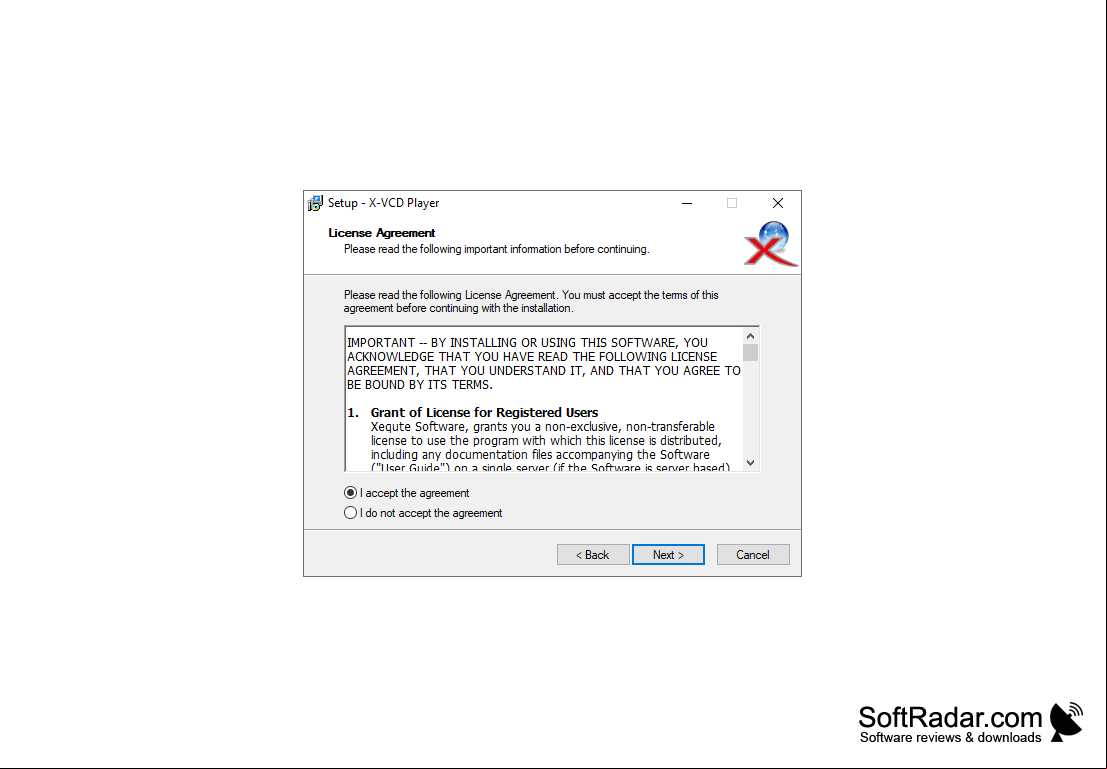Click the Setup installer icon in title bar
This screenshot has width=1107, height=769.
(315, 203)
